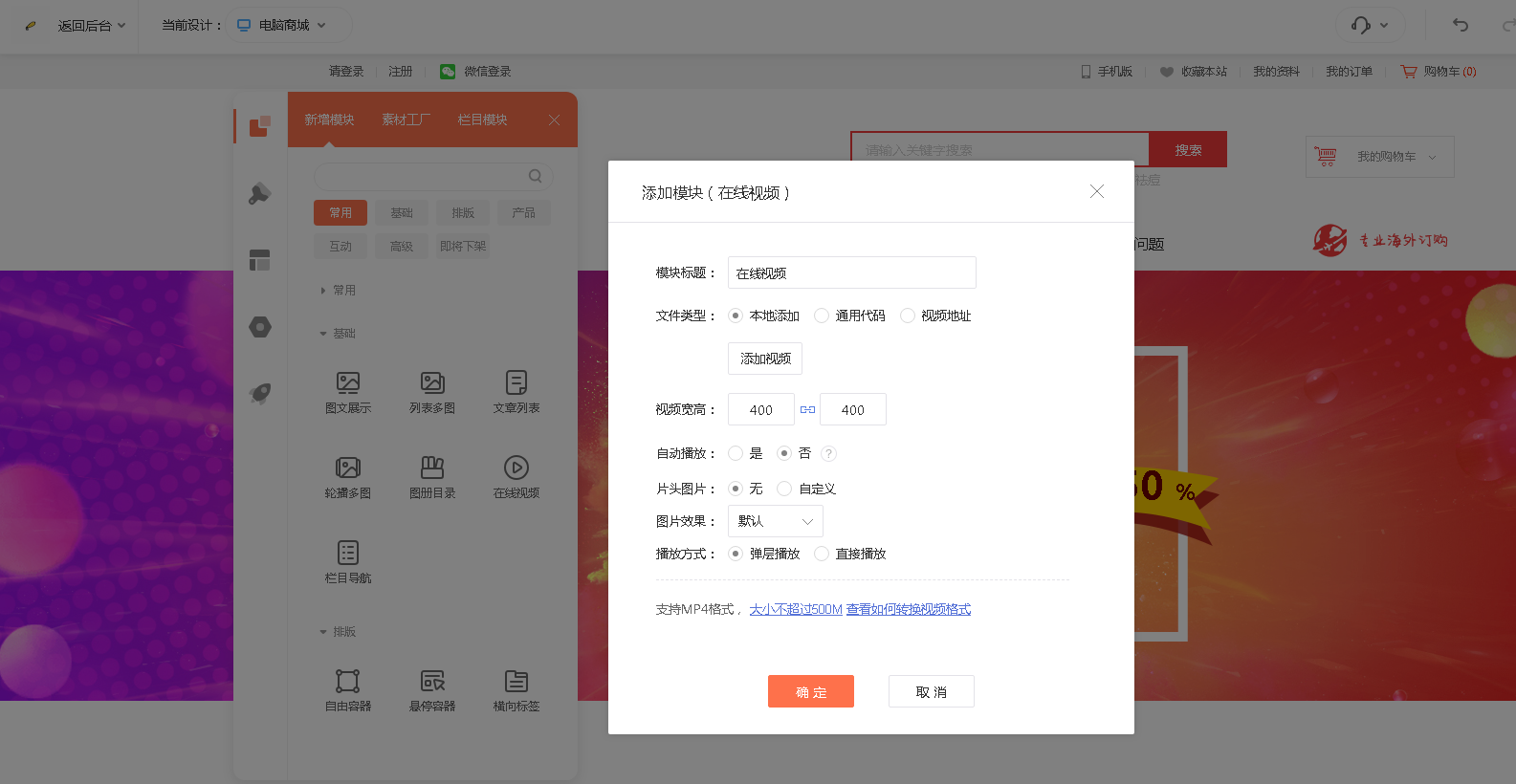Click the 模块标题 text field

tap(852, 272)
